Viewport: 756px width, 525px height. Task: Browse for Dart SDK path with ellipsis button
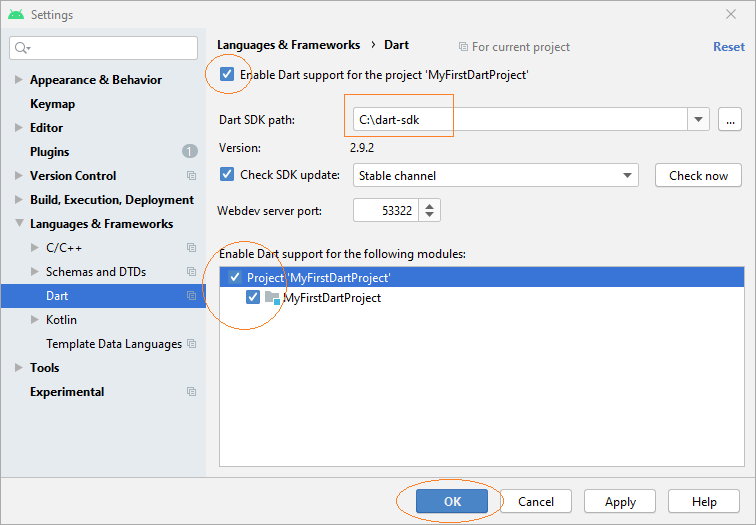(730, 120)
